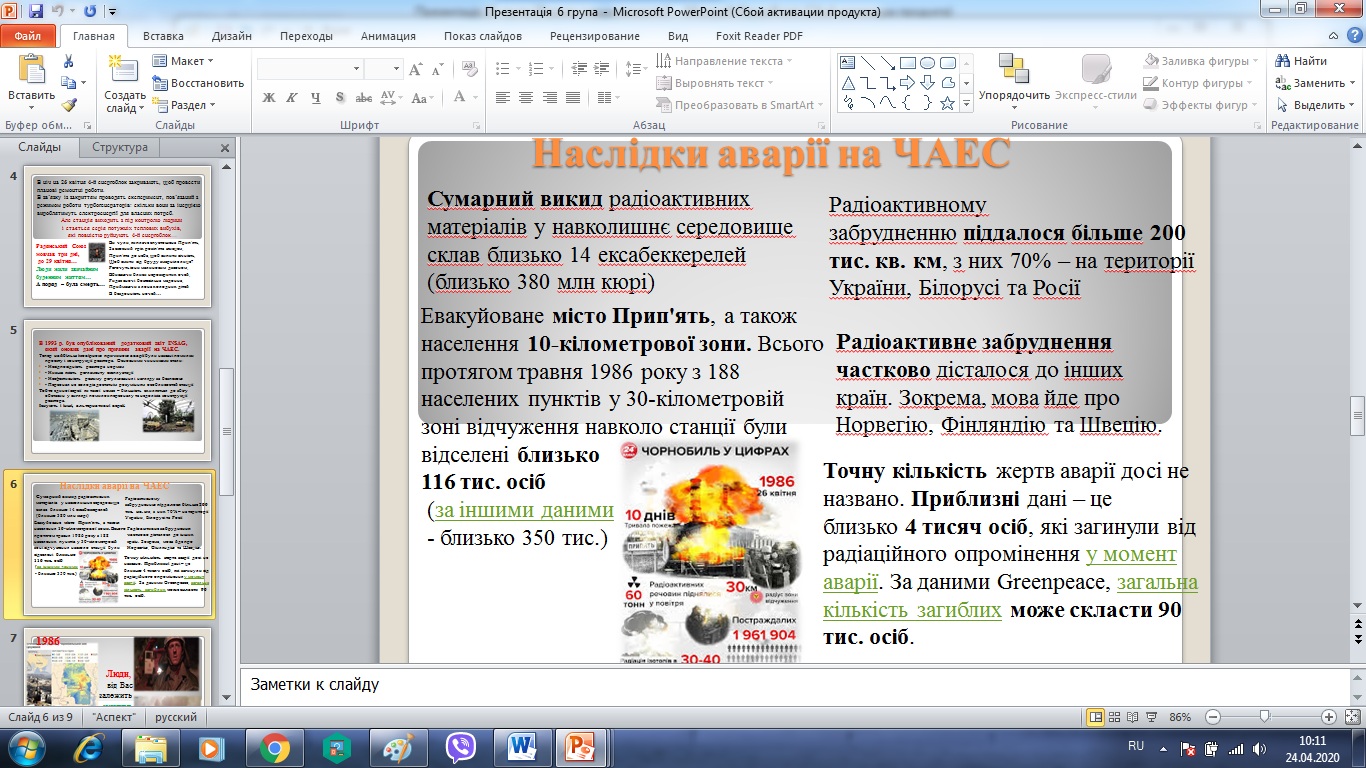Switch to the Структура outline tab
This screenshot has width=1366, height=768.
[x=119, y=147]
